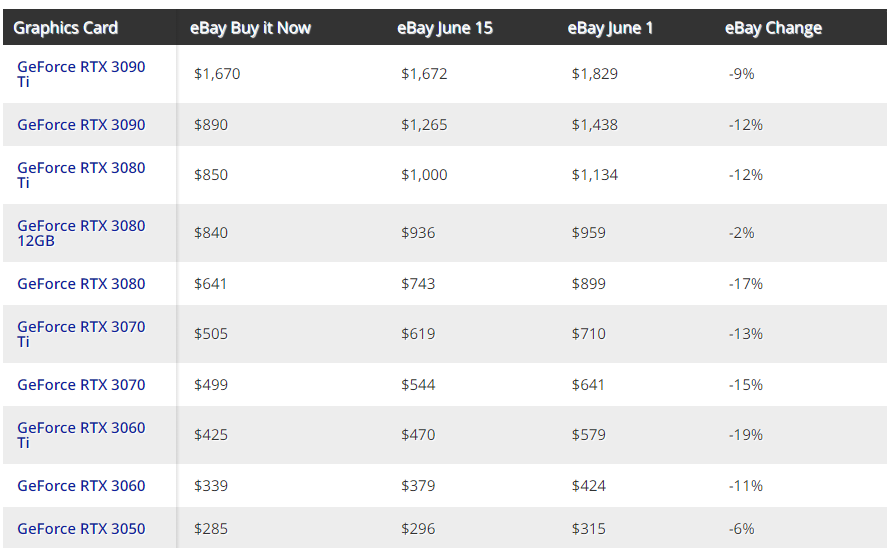This screenshot has height=548, width=889.
Task: Open the GeForce RTX 3070 link
Action: point(81,385)
